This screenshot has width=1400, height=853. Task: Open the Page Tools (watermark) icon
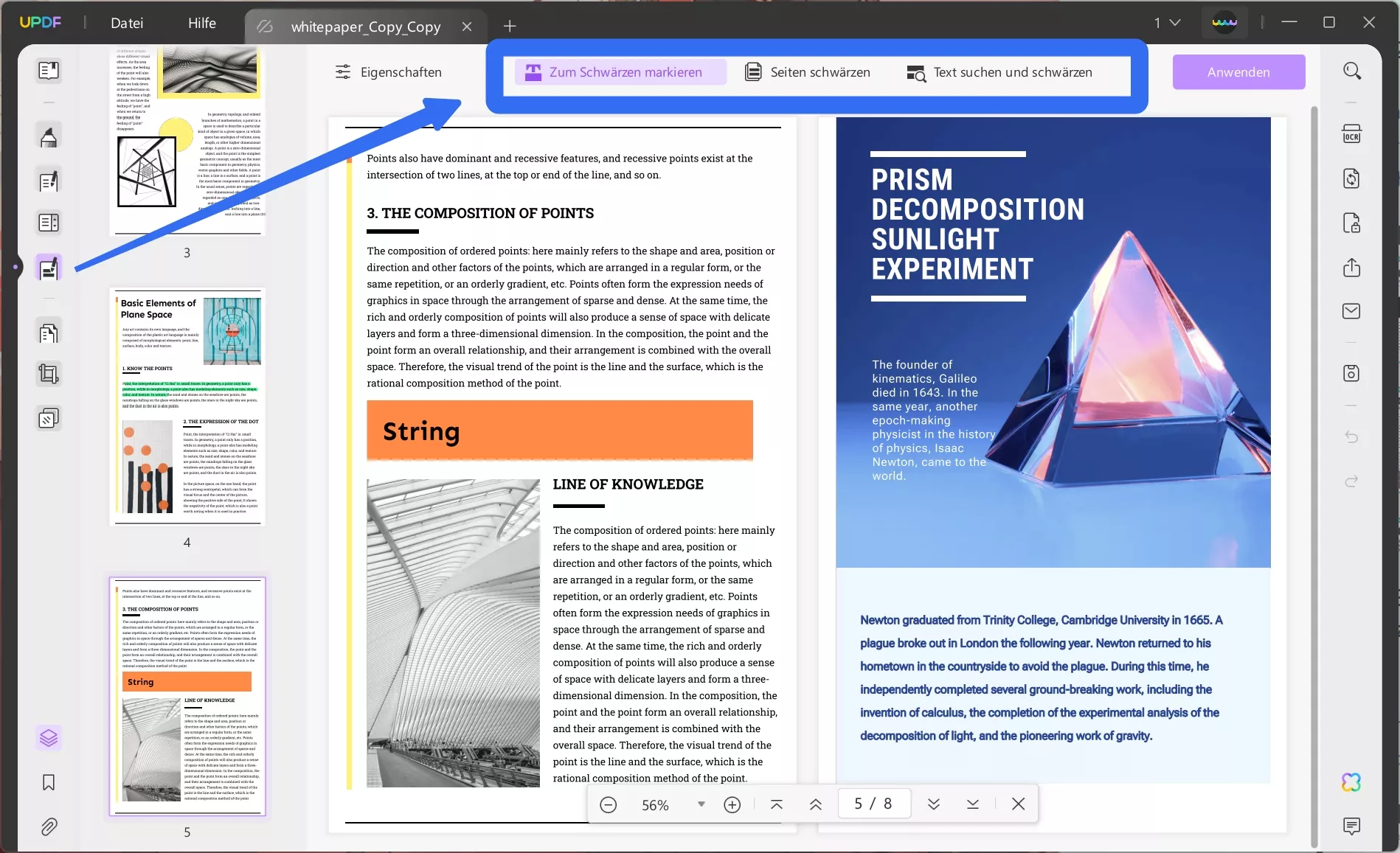point(49,419)
